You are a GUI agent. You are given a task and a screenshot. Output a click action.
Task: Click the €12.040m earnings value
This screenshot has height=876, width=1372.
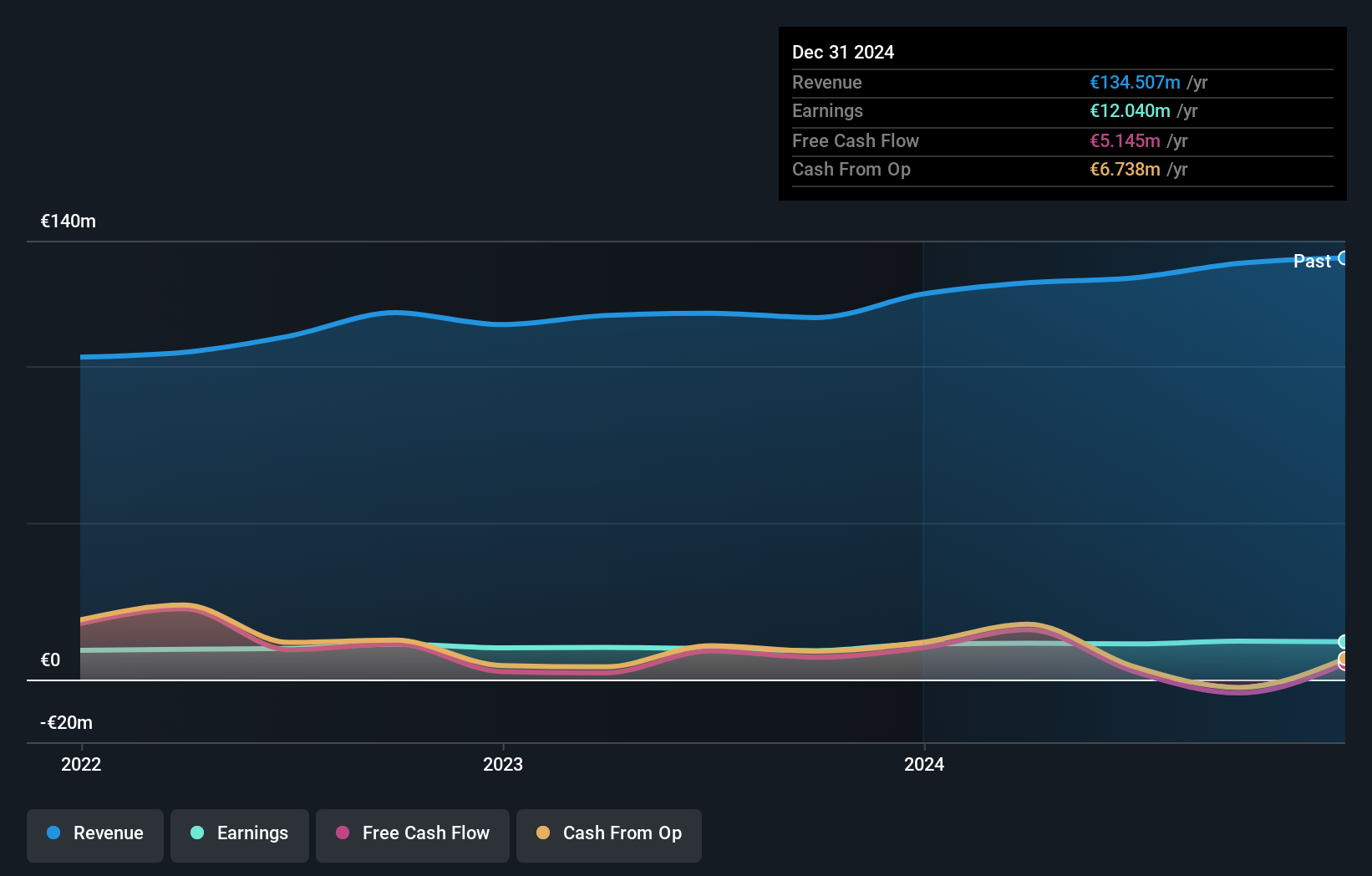(1130, 110)
